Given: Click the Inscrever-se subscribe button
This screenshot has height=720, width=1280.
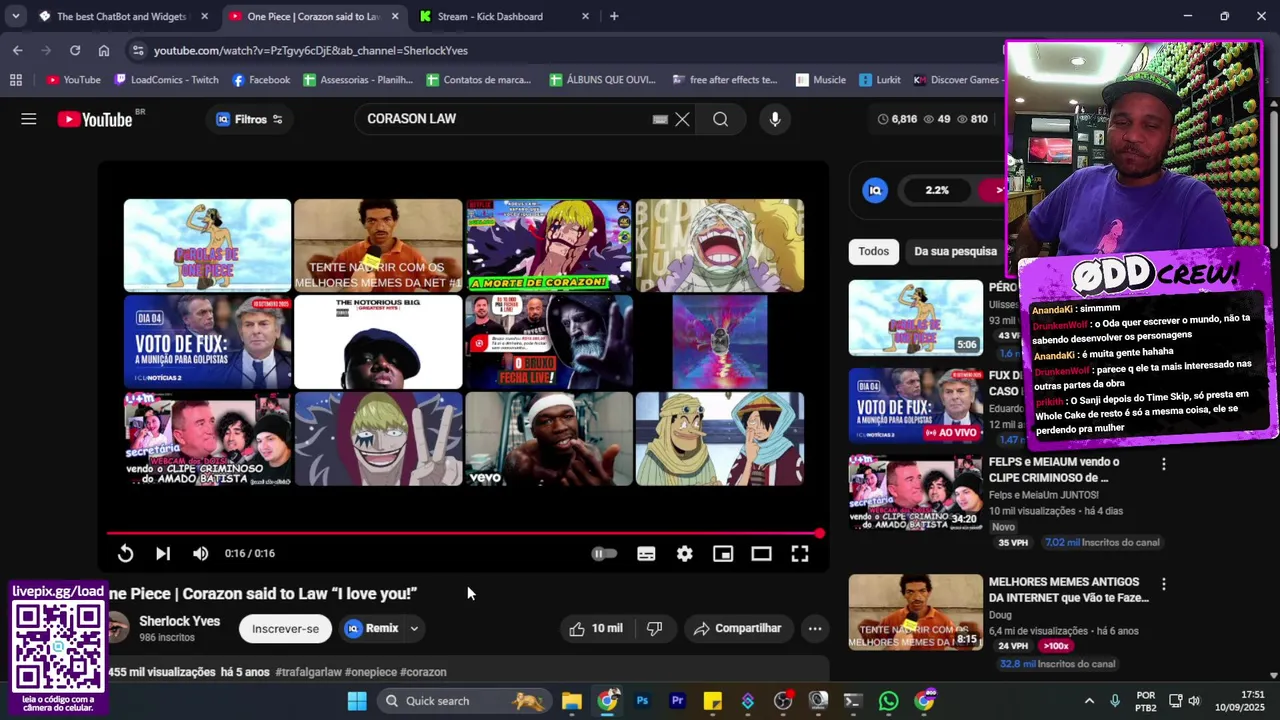Looking at the screenshot, I should point(285,628).
